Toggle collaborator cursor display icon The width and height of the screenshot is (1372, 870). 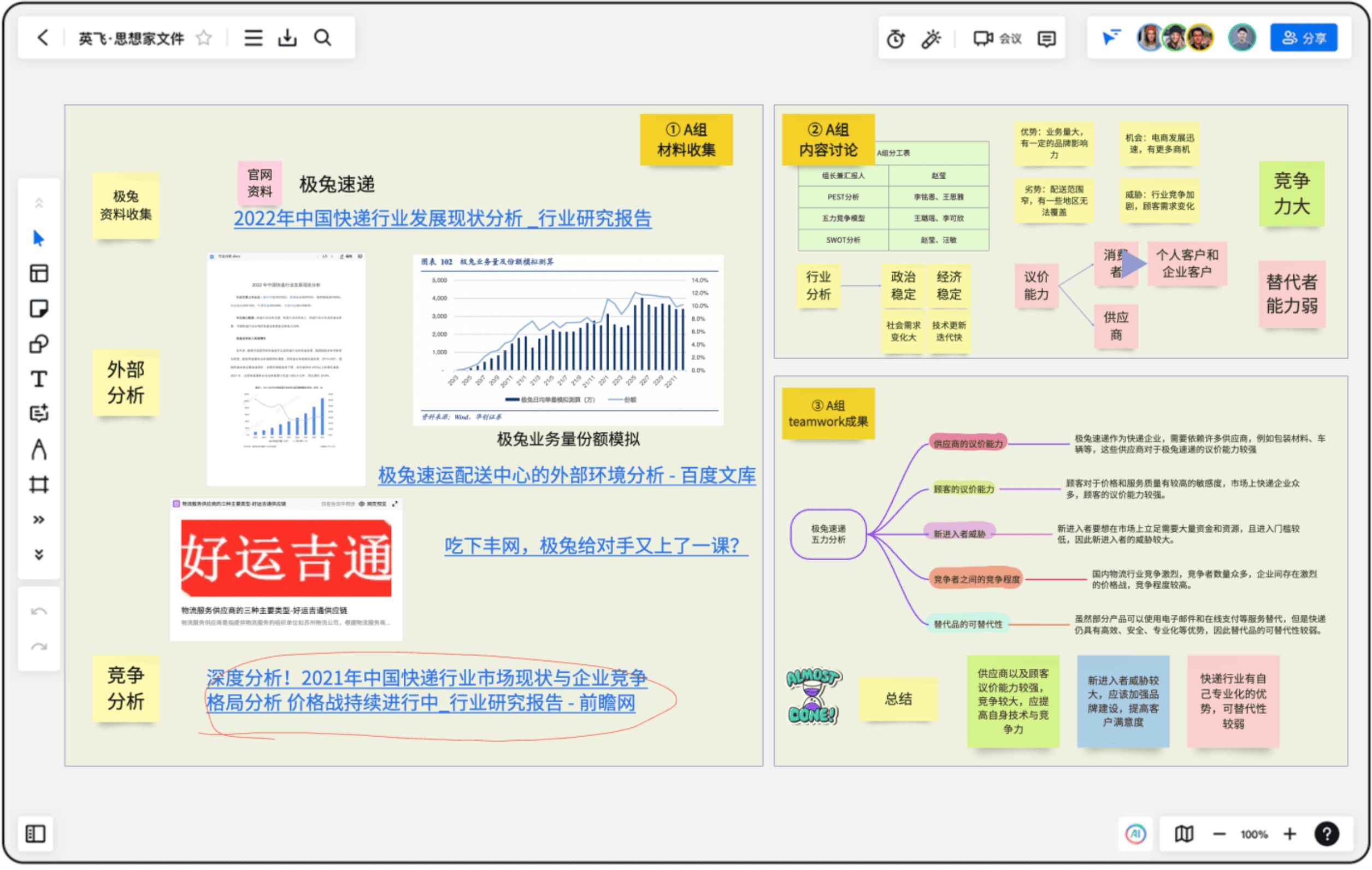coord(1111,38)
